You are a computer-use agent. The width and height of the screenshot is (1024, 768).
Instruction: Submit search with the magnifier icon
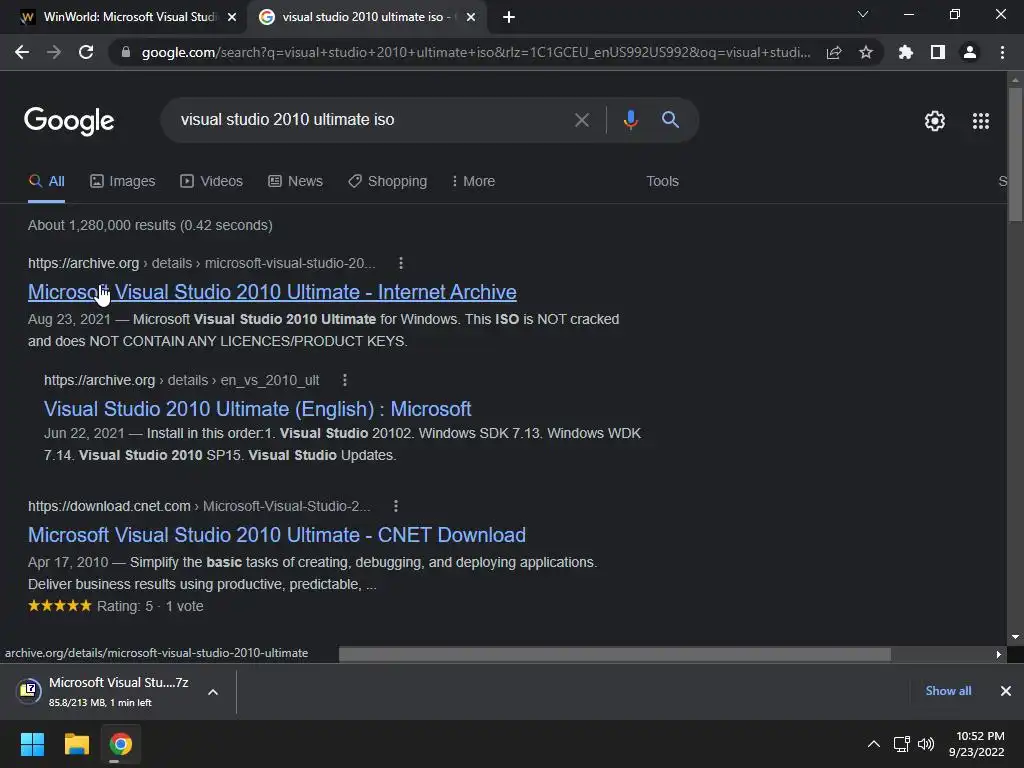[670, 120]
